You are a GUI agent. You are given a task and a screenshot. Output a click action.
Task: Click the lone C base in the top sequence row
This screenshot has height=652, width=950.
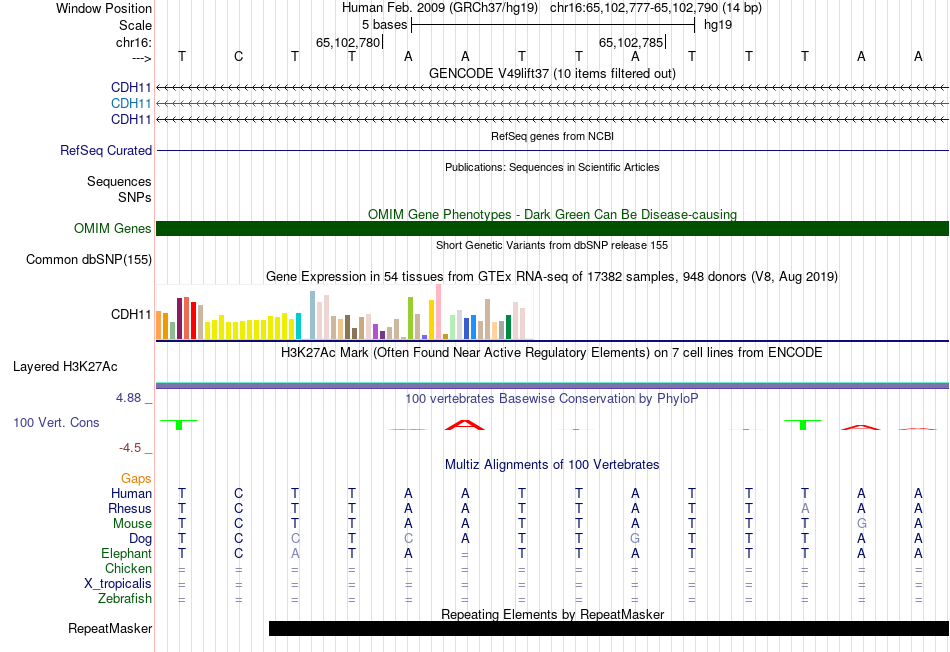click(x=239, y=56)
